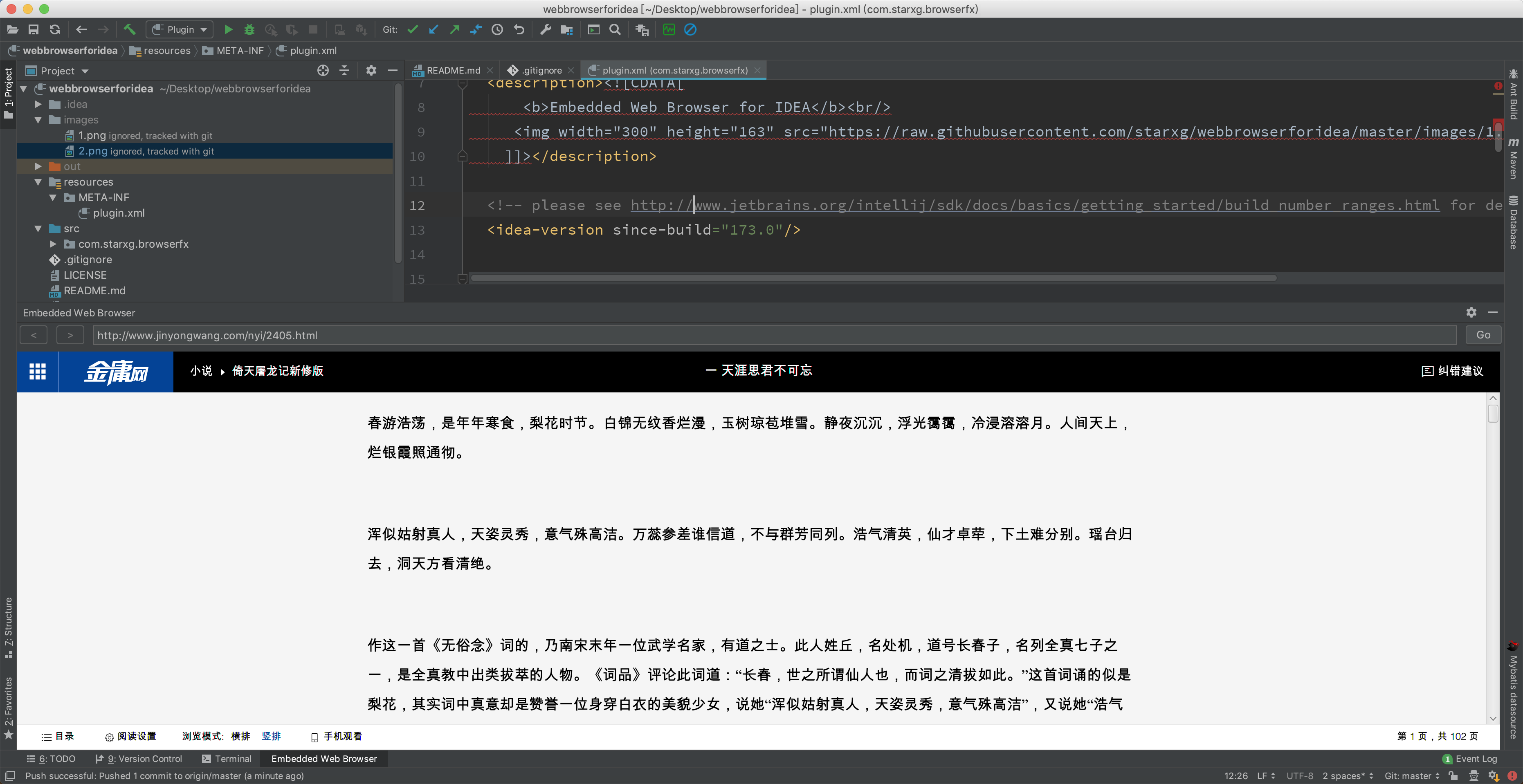Open the Plugin run configuration dropdown
This screenshot has height=784, width=1523.
pyautogui.click(x=180, y=29)
